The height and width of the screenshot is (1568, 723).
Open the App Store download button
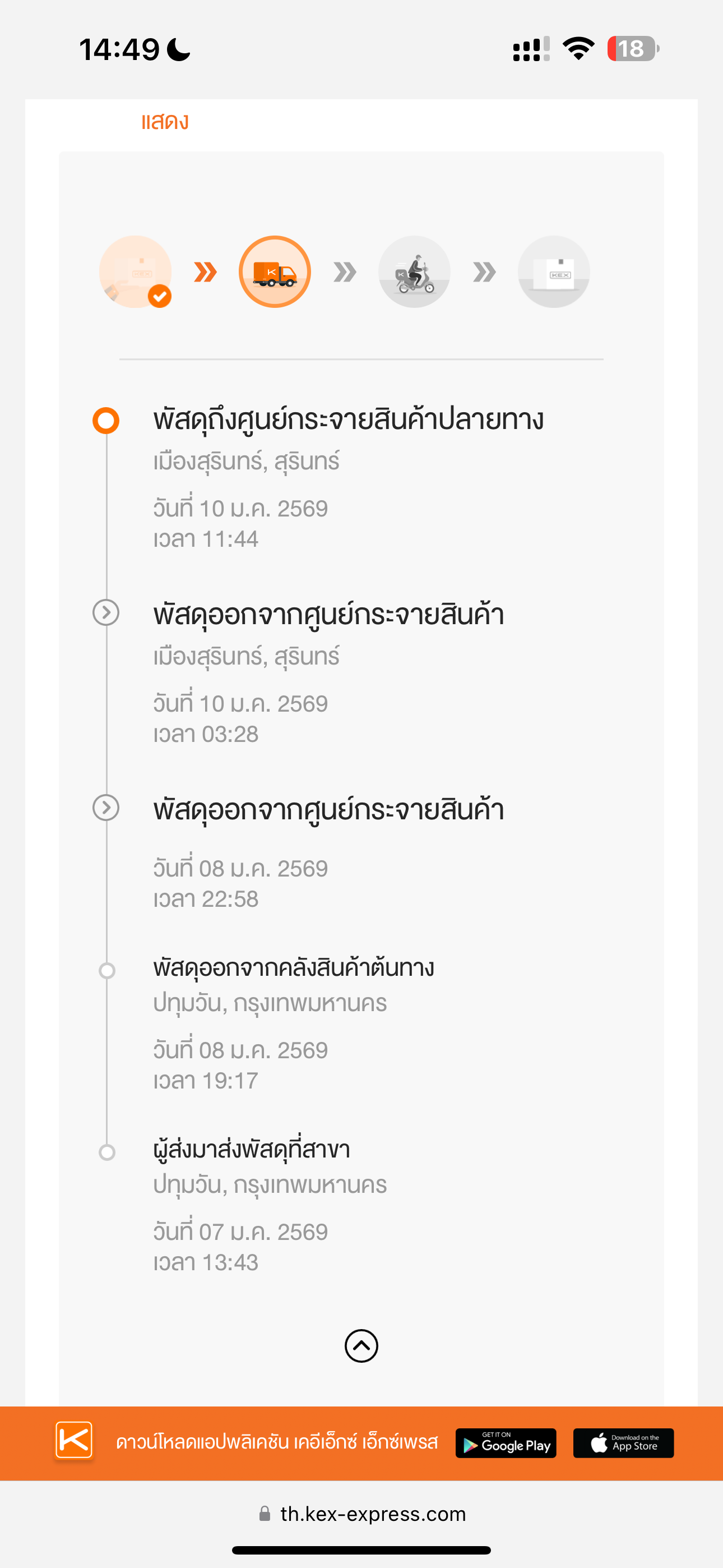[623, 1442]
